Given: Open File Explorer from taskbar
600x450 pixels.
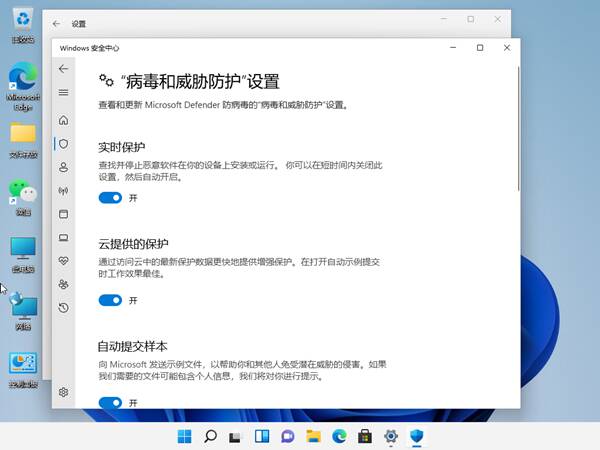Looking at the screenshot, I should pyautogui.click(x=313, y=436).
